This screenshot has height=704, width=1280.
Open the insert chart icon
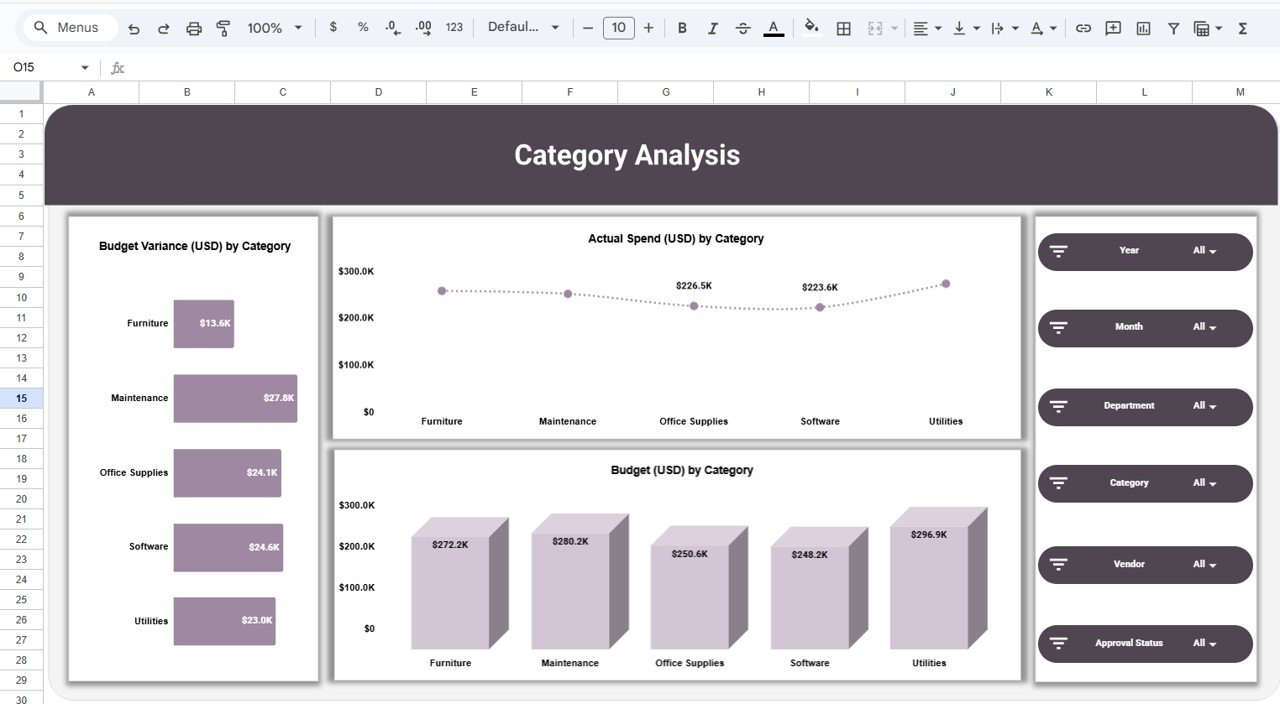[1143, 27]
